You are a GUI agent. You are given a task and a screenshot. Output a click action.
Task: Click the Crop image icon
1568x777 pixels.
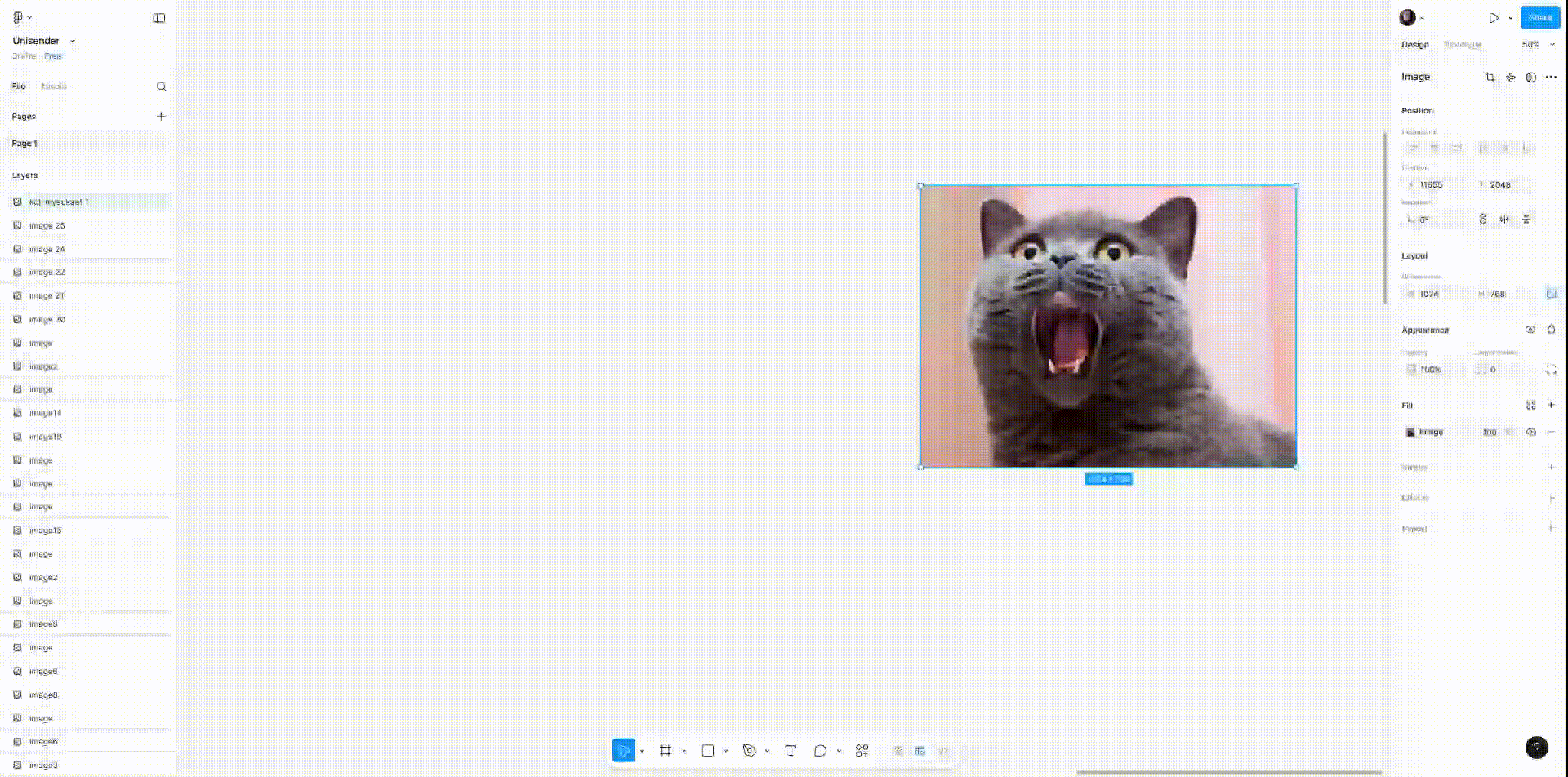coord(1490,78)
